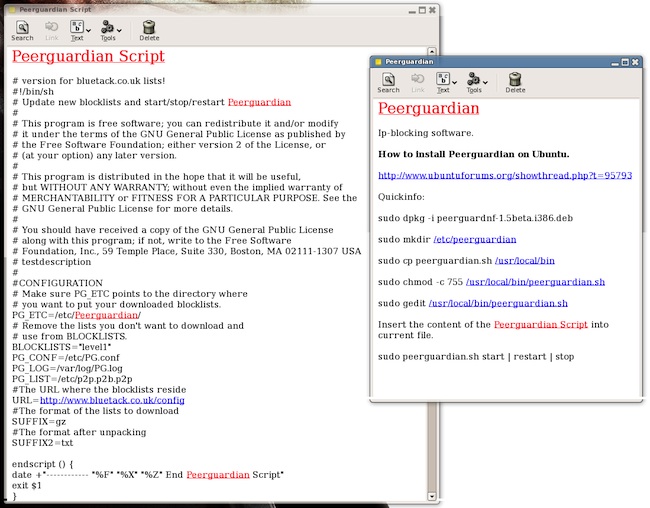Follow the /usr/local/bin link after cp
This screenshot has width=650, height=508.
(524, 260)
